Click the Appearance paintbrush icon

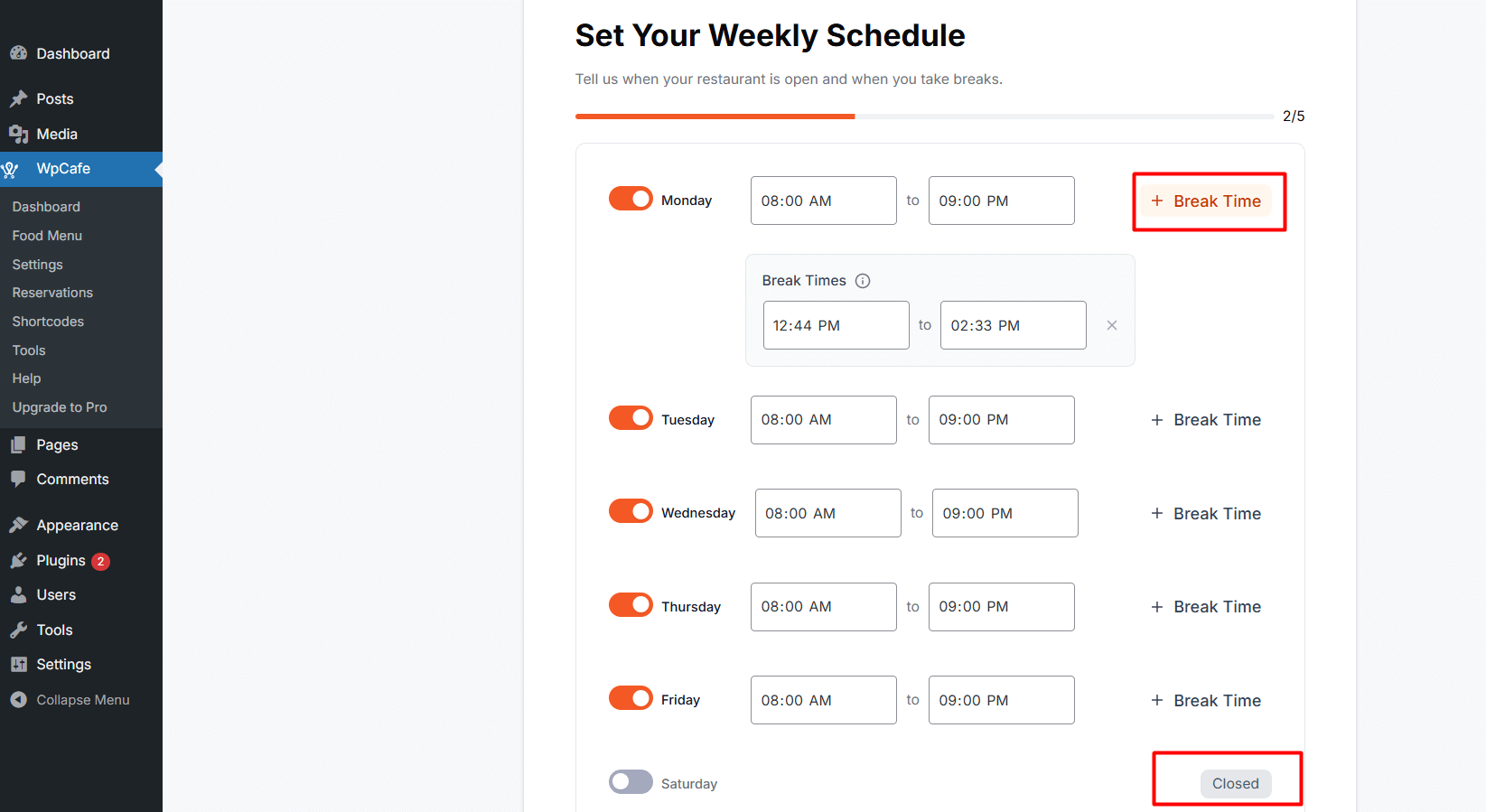[18, 525]
